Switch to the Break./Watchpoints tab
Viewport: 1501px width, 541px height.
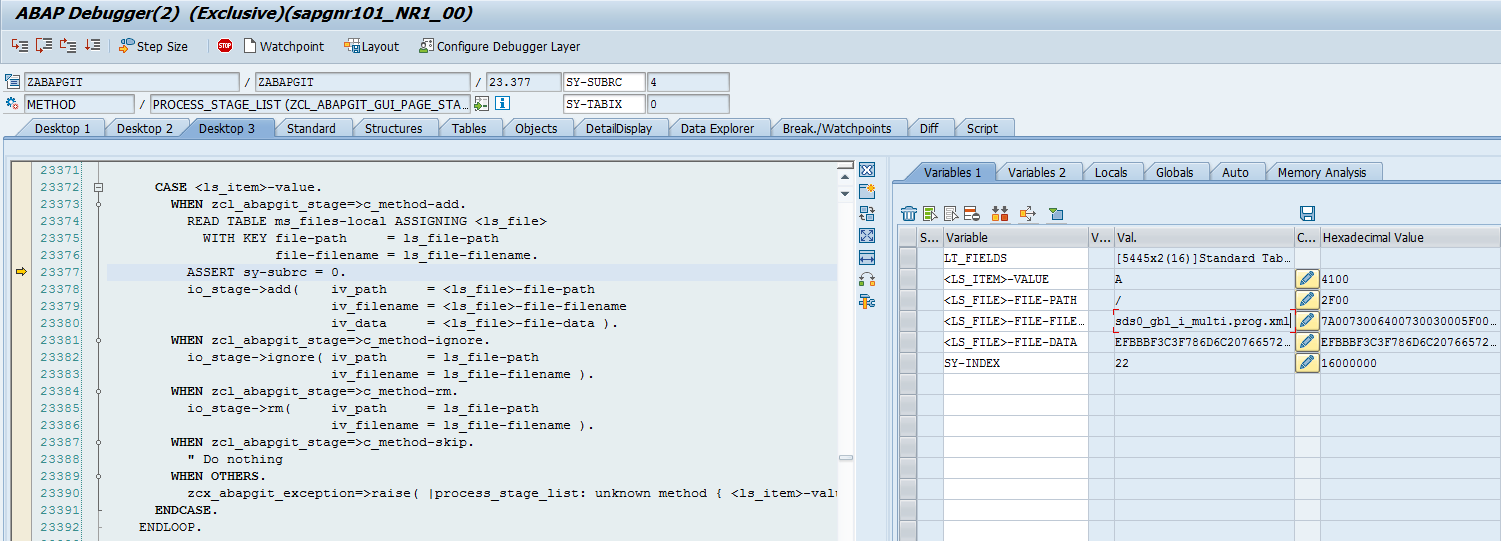click(836, 128)
